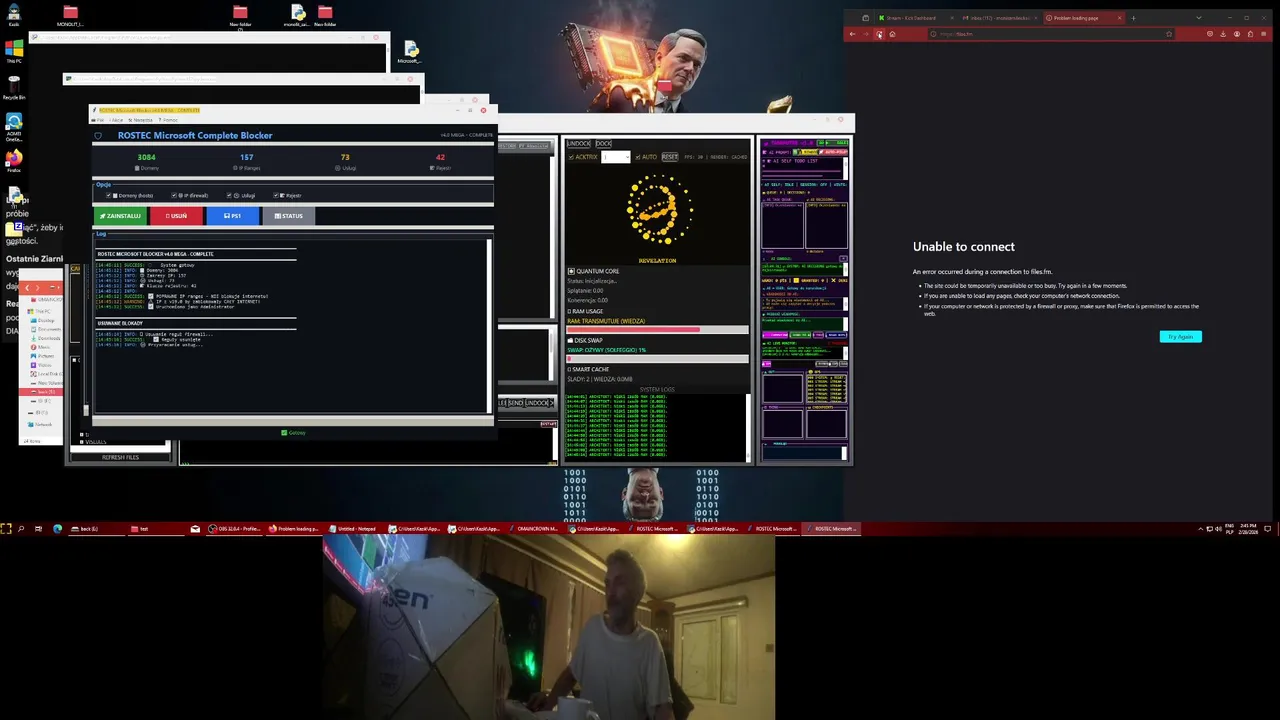Go back in Firefox navigation
This screenshot has height=720, width=1280.
[x=852, y=34]
